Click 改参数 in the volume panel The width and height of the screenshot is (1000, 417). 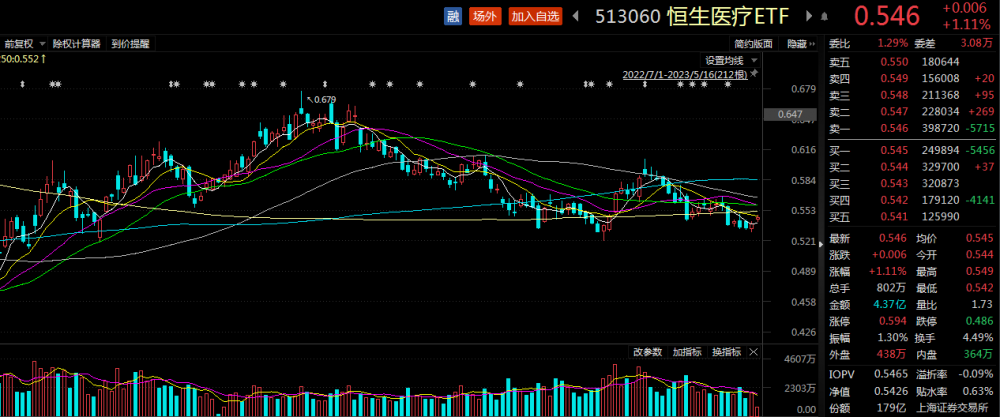pos(648,351)
